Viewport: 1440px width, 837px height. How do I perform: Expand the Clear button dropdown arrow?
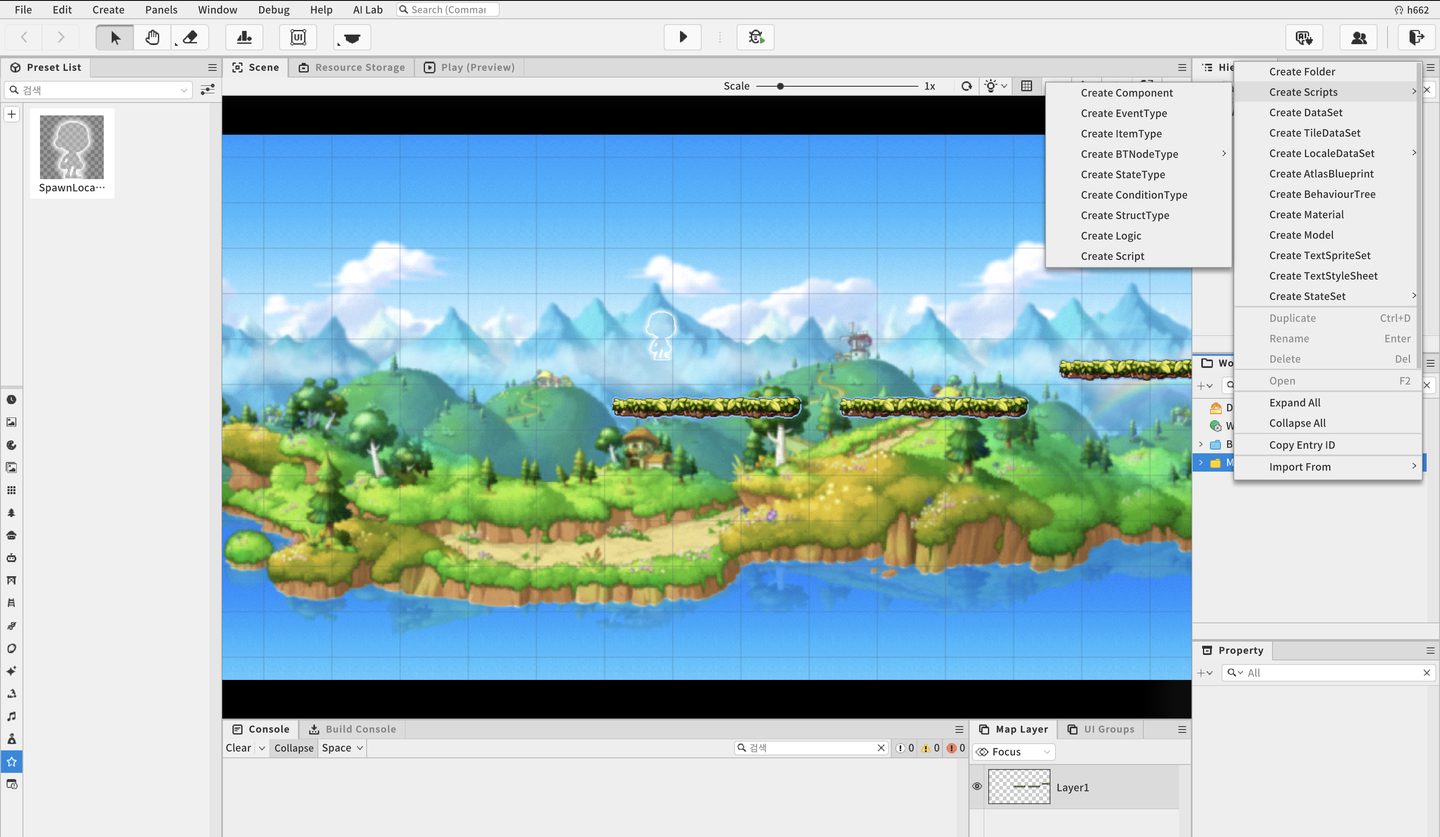pyautogui.click(x=262, y=748)
